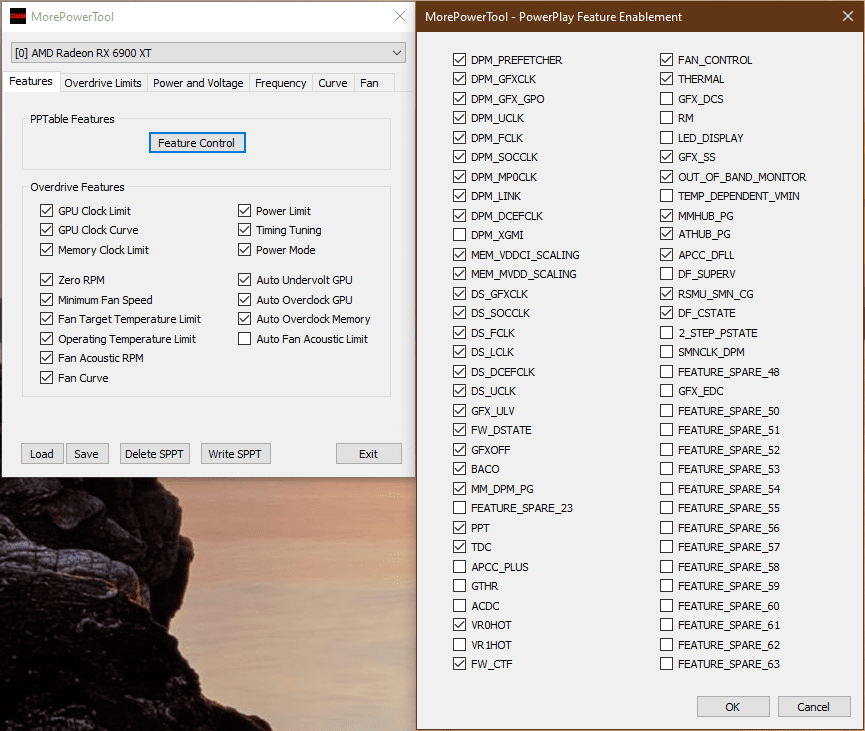The width and height of the screenshot is (865, 731).
Task: Check the LED_DISPLAY feature
Action: 666,137
